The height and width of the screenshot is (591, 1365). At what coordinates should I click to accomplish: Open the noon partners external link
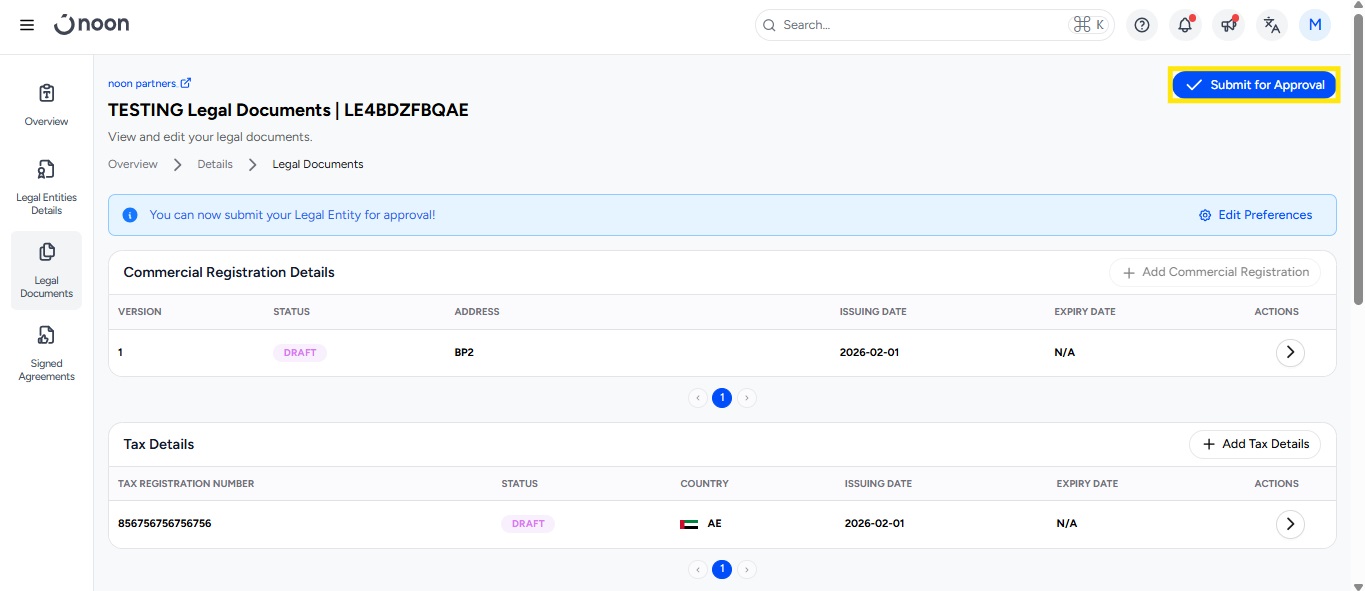149,84
